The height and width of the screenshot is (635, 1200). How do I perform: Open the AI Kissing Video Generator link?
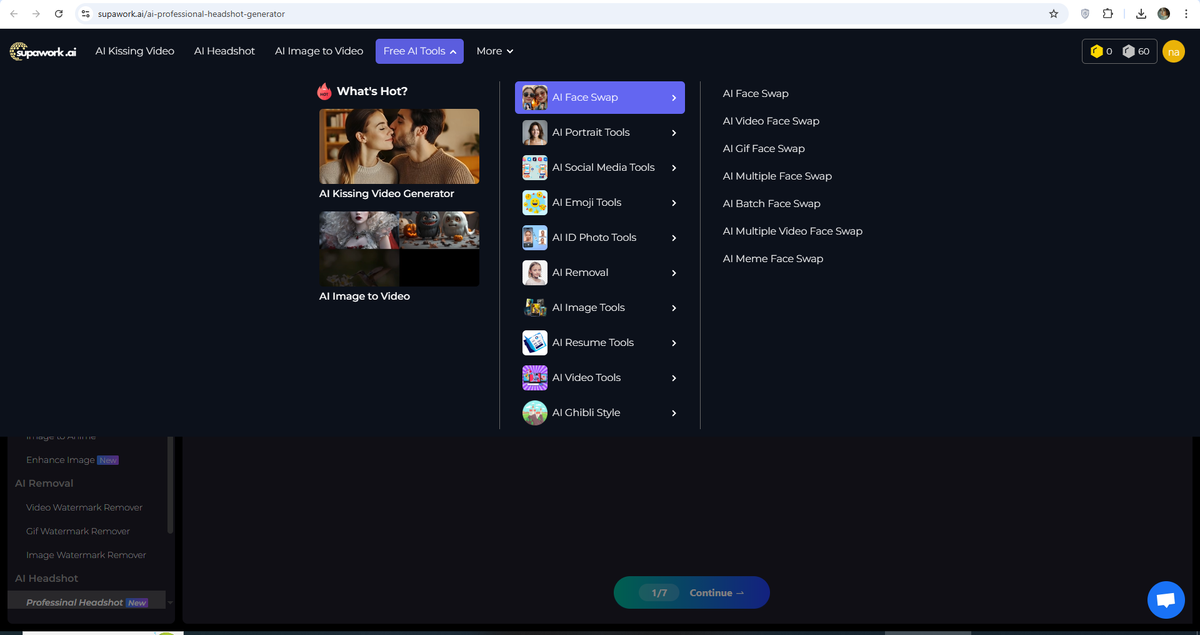point(386,194)
